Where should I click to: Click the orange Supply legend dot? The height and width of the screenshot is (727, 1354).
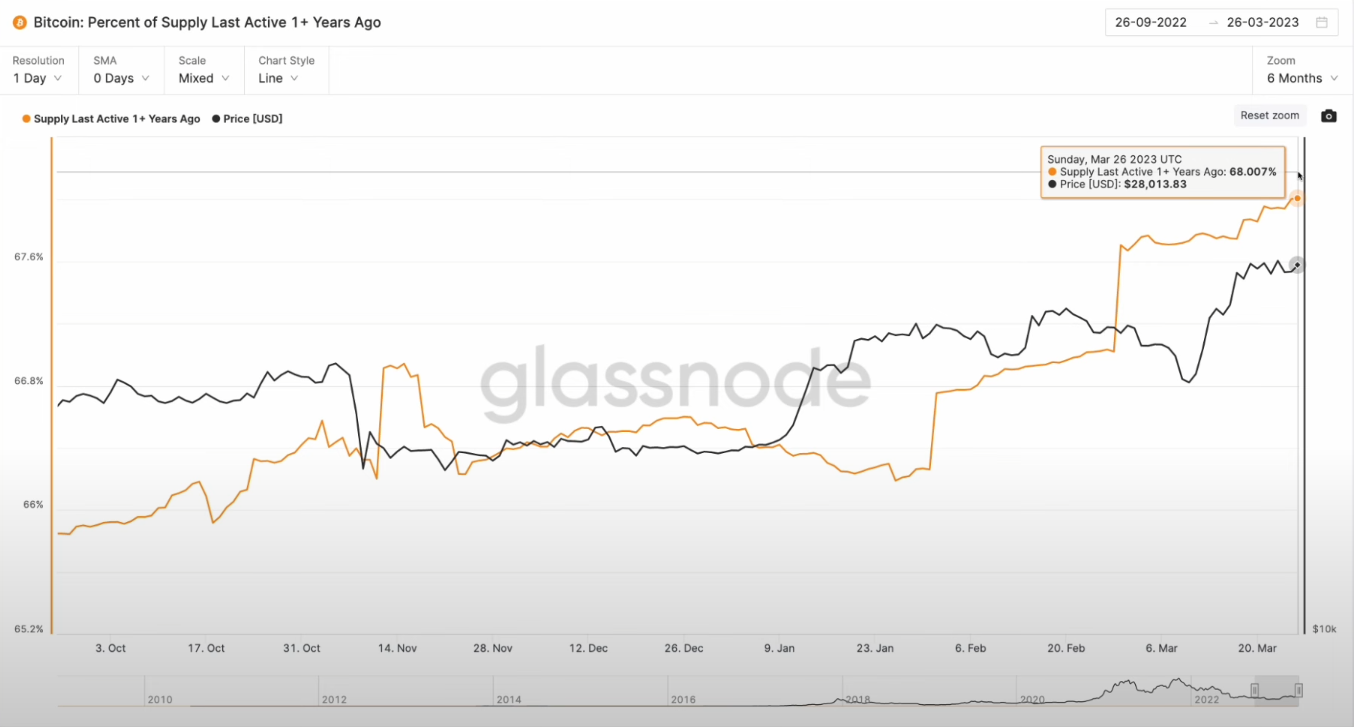point(26,119)
